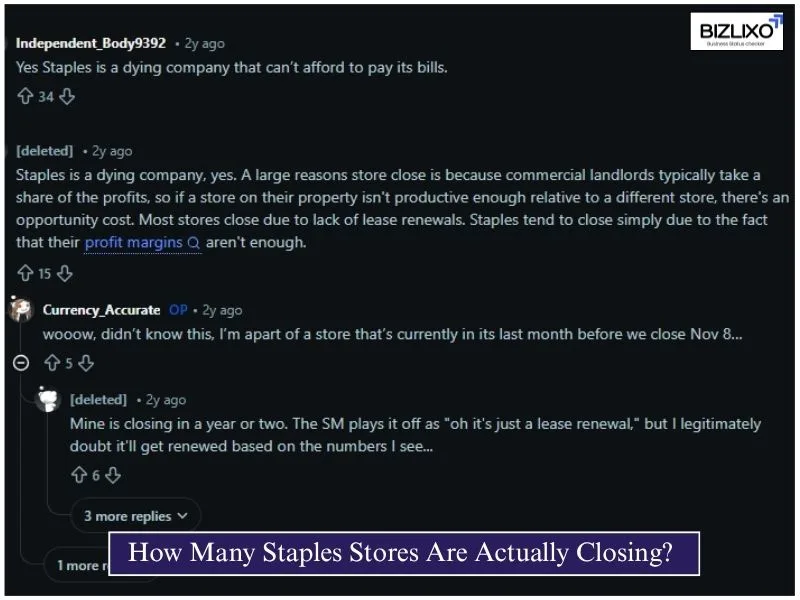This screenshot has width=800, height=600.
Task: Upvote the reply about lease renewal doubts
Action: pyautogui.click(x=80, y=475)
